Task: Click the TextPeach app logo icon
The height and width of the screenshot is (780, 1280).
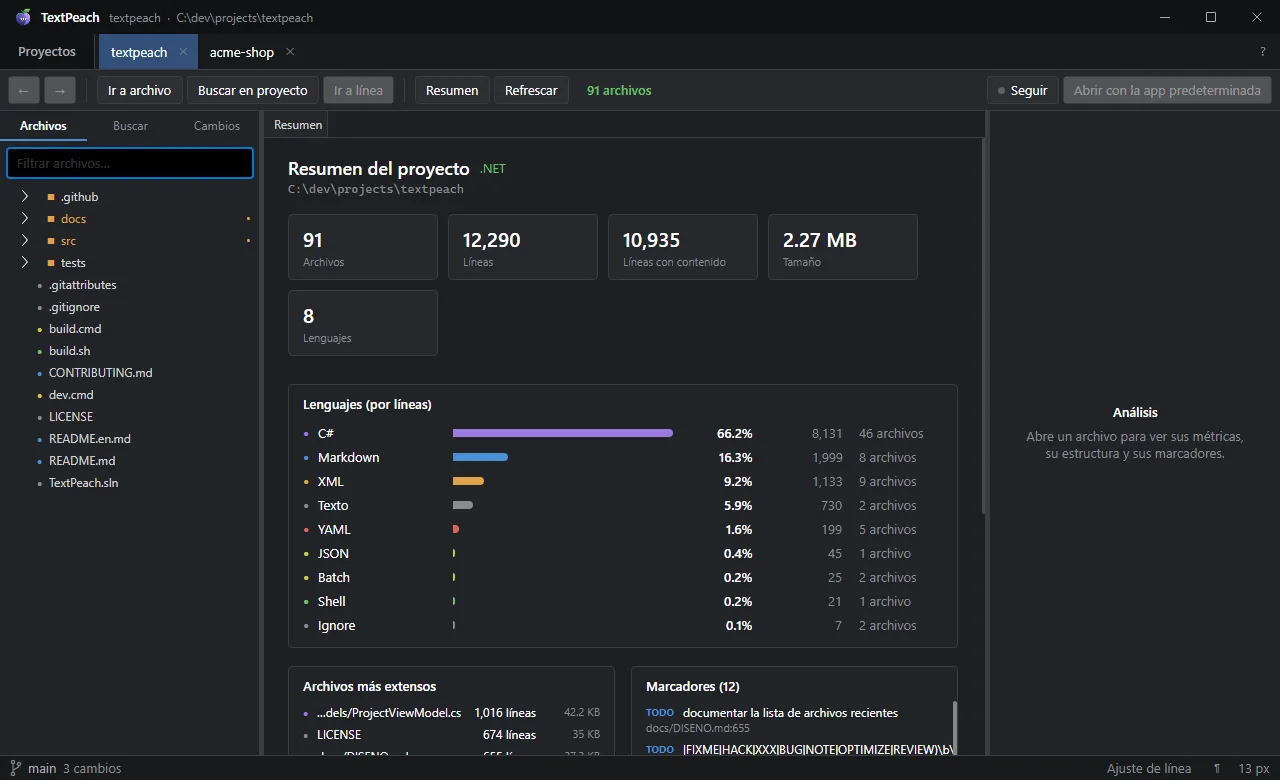Action: 24,17
